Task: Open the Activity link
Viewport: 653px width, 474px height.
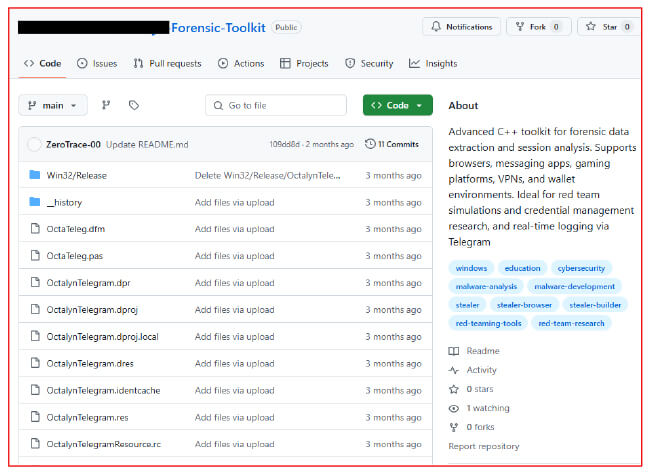Action: coord(473,370)
